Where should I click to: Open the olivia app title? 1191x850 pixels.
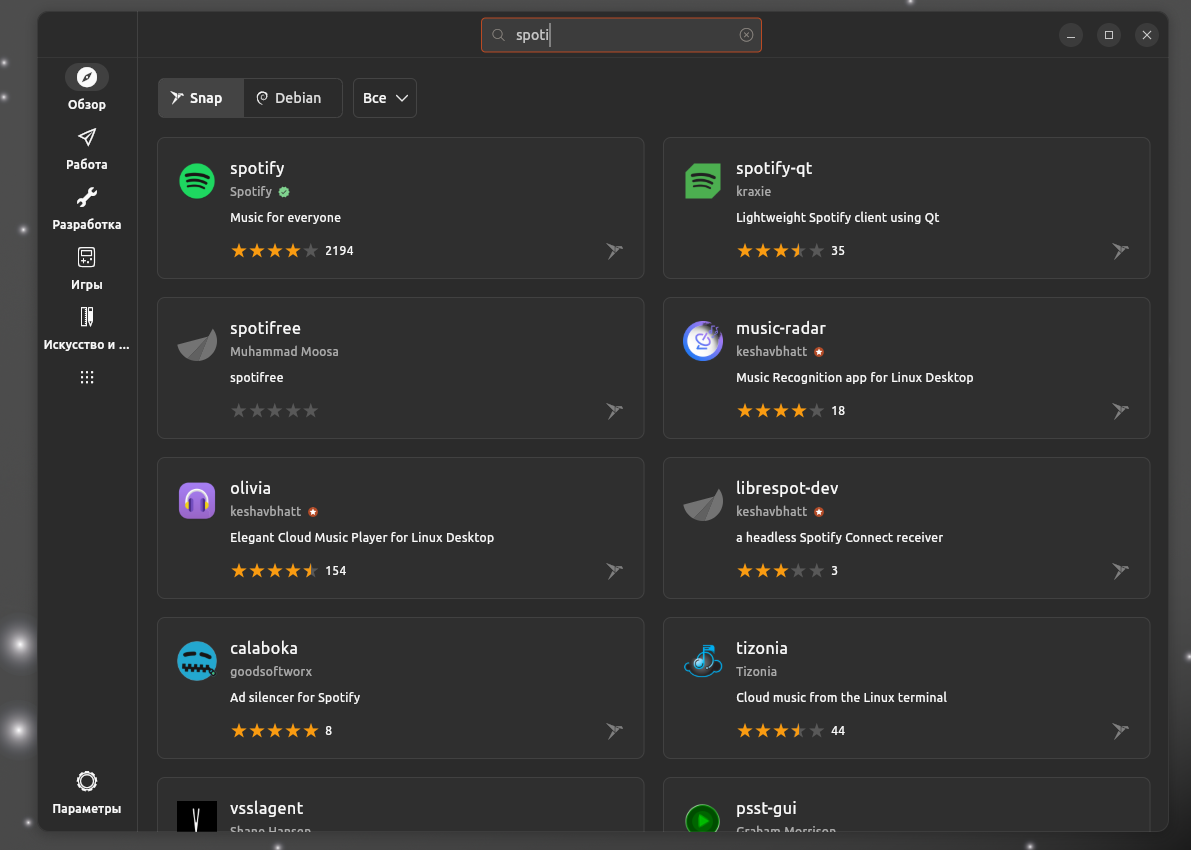[250, 488]
